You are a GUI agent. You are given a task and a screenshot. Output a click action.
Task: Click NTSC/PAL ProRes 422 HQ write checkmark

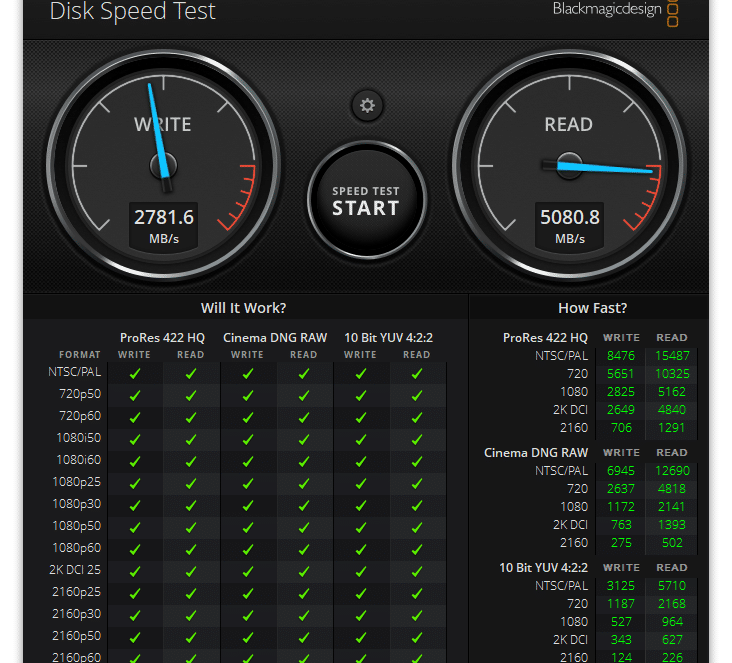[x=135, y=374]
